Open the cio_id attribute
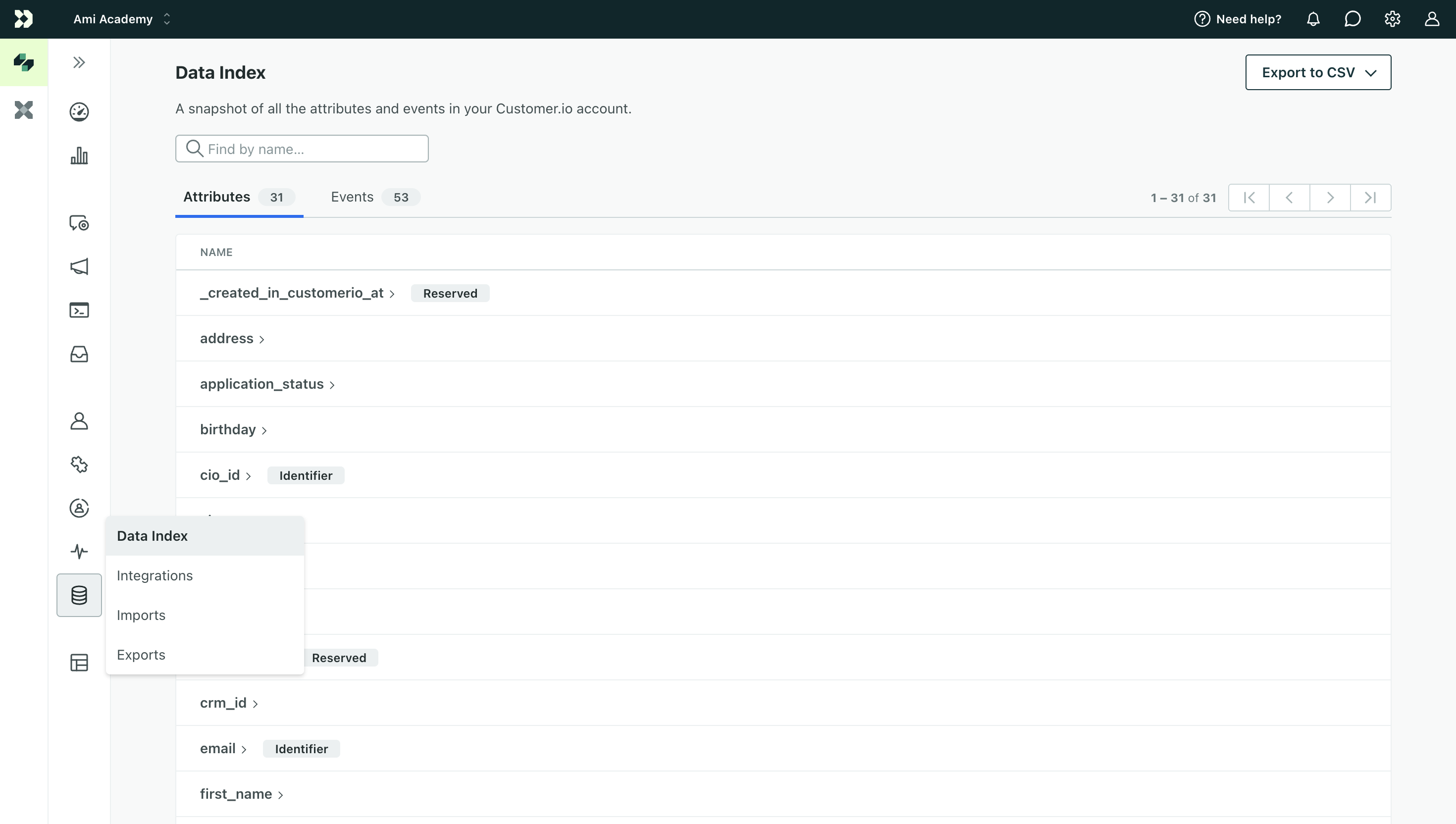The image size is (1456, 824). (x=225, y=475)
